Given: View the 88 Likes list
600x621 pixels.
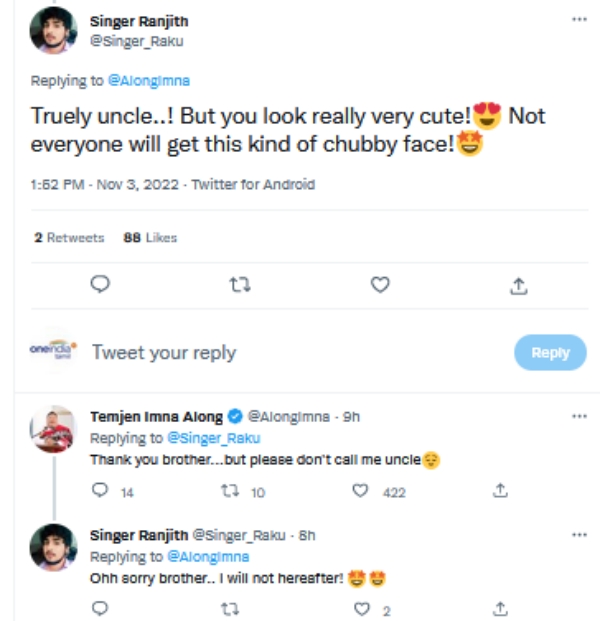Looking at the screenshot, I should point(150,238).
